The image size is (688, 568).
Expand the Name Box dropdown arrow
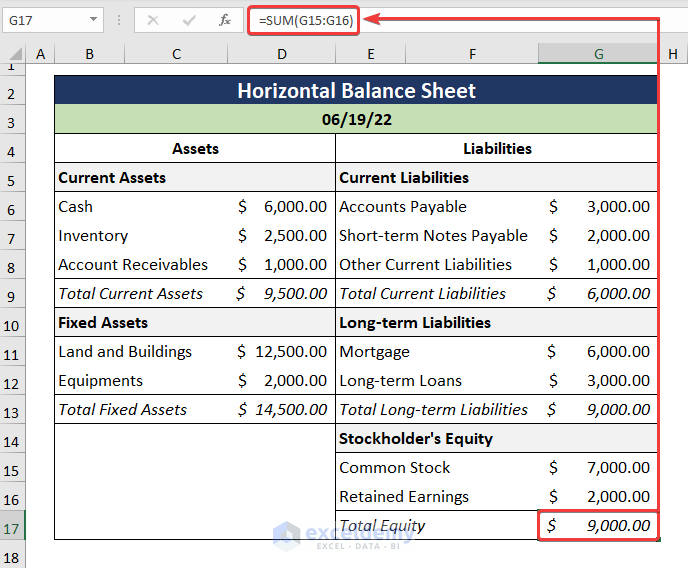tap(94, 19)
